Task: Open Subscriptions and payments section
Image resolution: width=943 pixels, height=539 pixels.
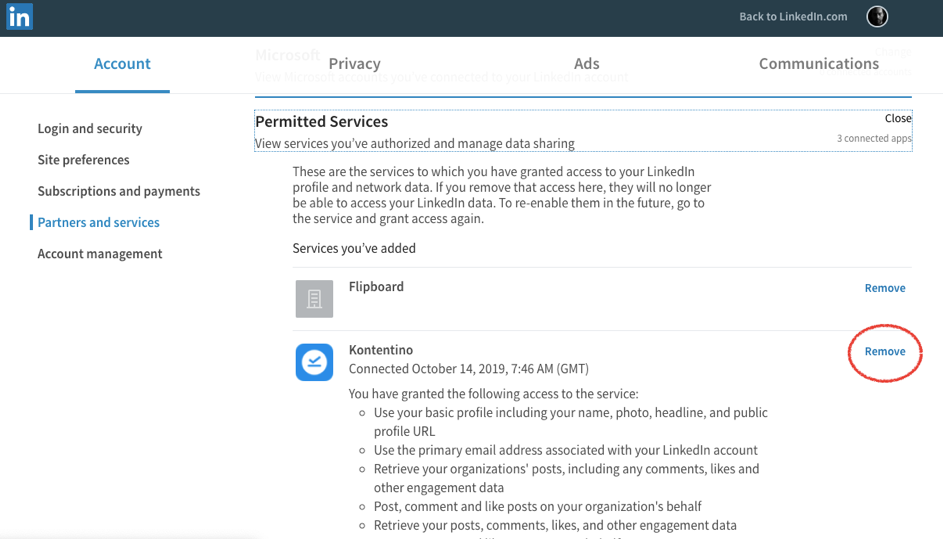Action: (x=118, y=191)
